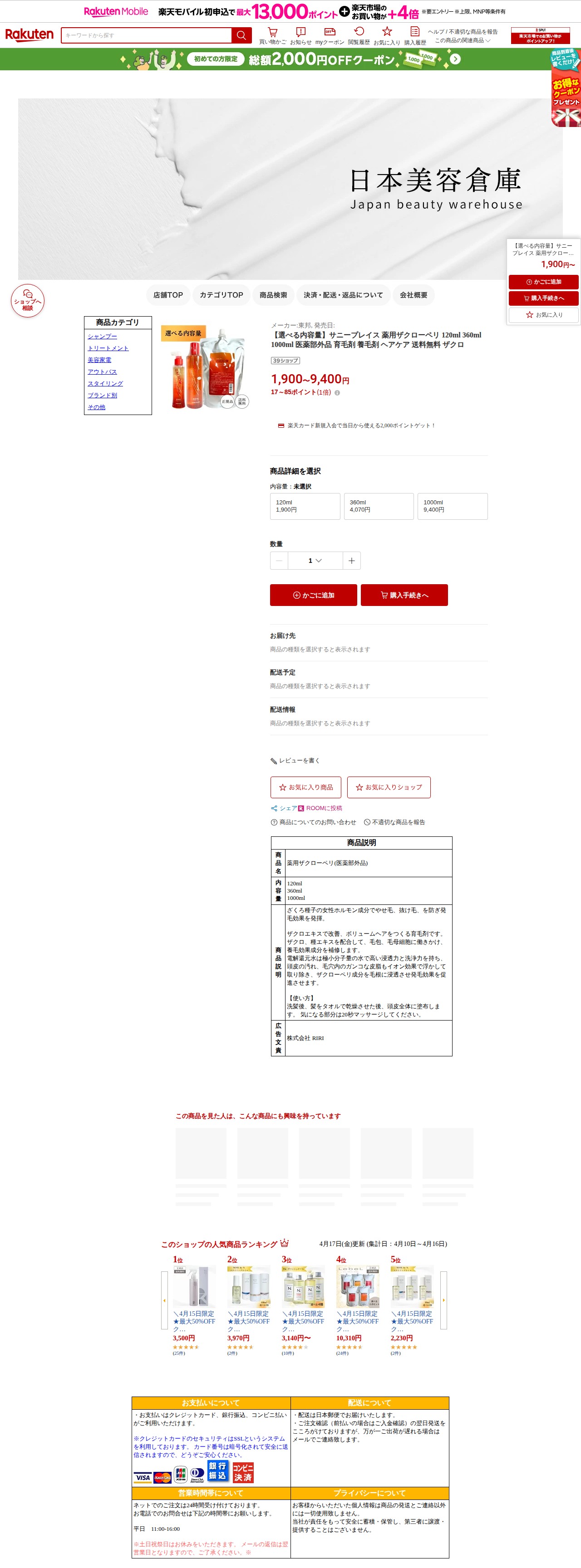Image resolution: width=581 pixels, height=1568 pixels.
Task: Click the SPU point-up banner in header
Action: pyautogui.click(x=540, y=35)
